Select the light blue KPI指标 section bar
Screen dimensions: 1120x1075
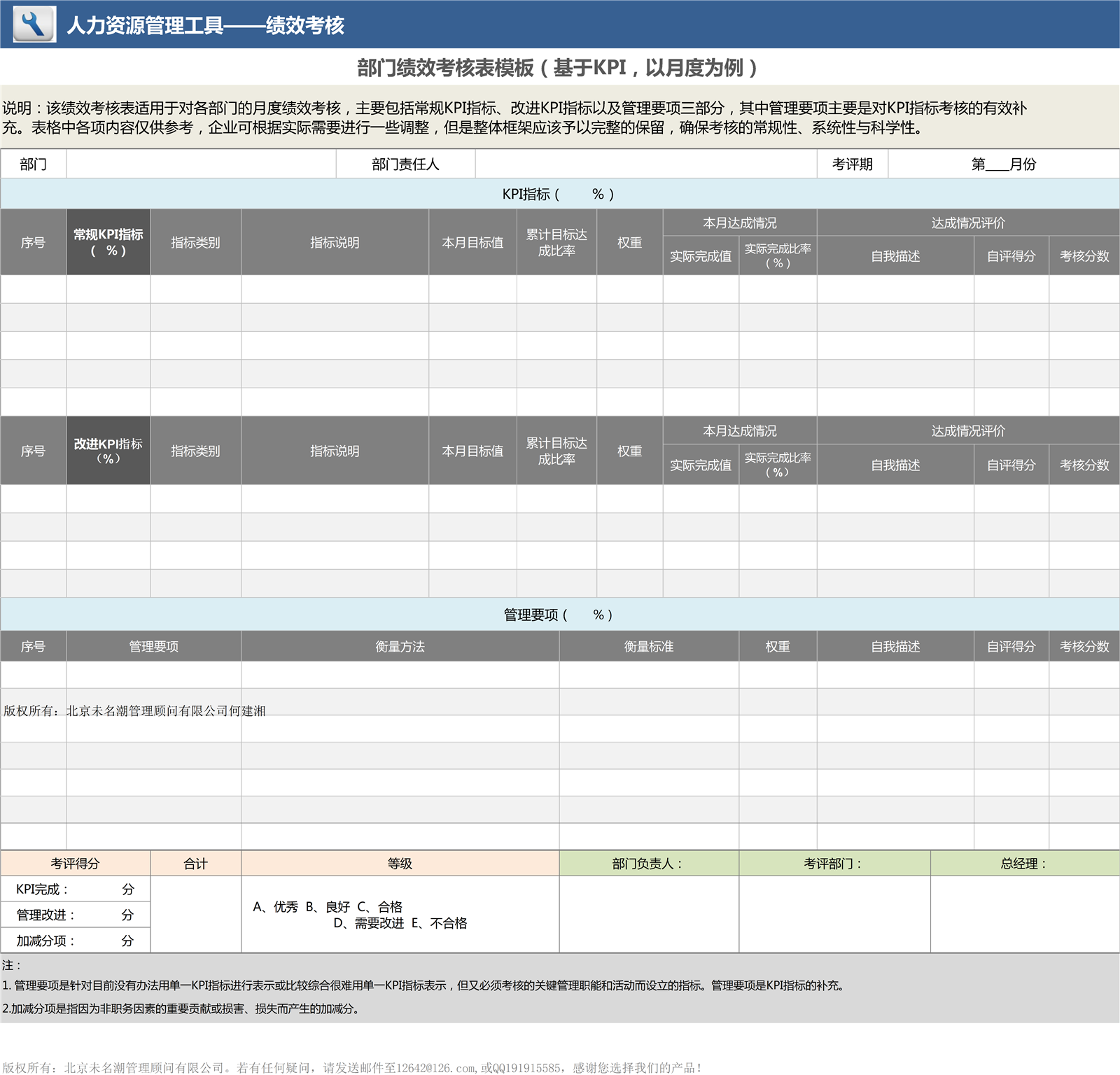click(559, 195)
